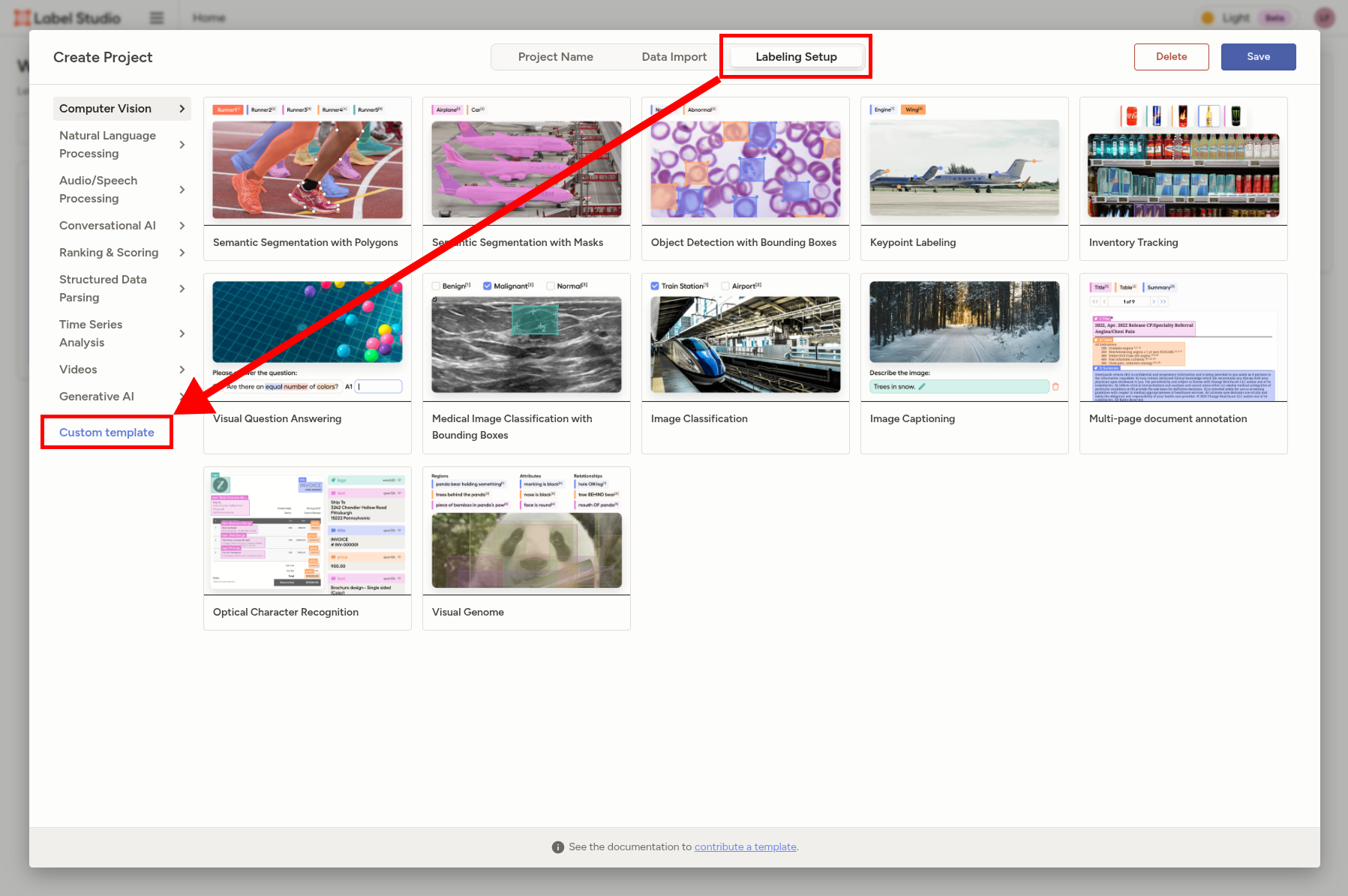Switch to the Data Import tab

tap(674, 56)
